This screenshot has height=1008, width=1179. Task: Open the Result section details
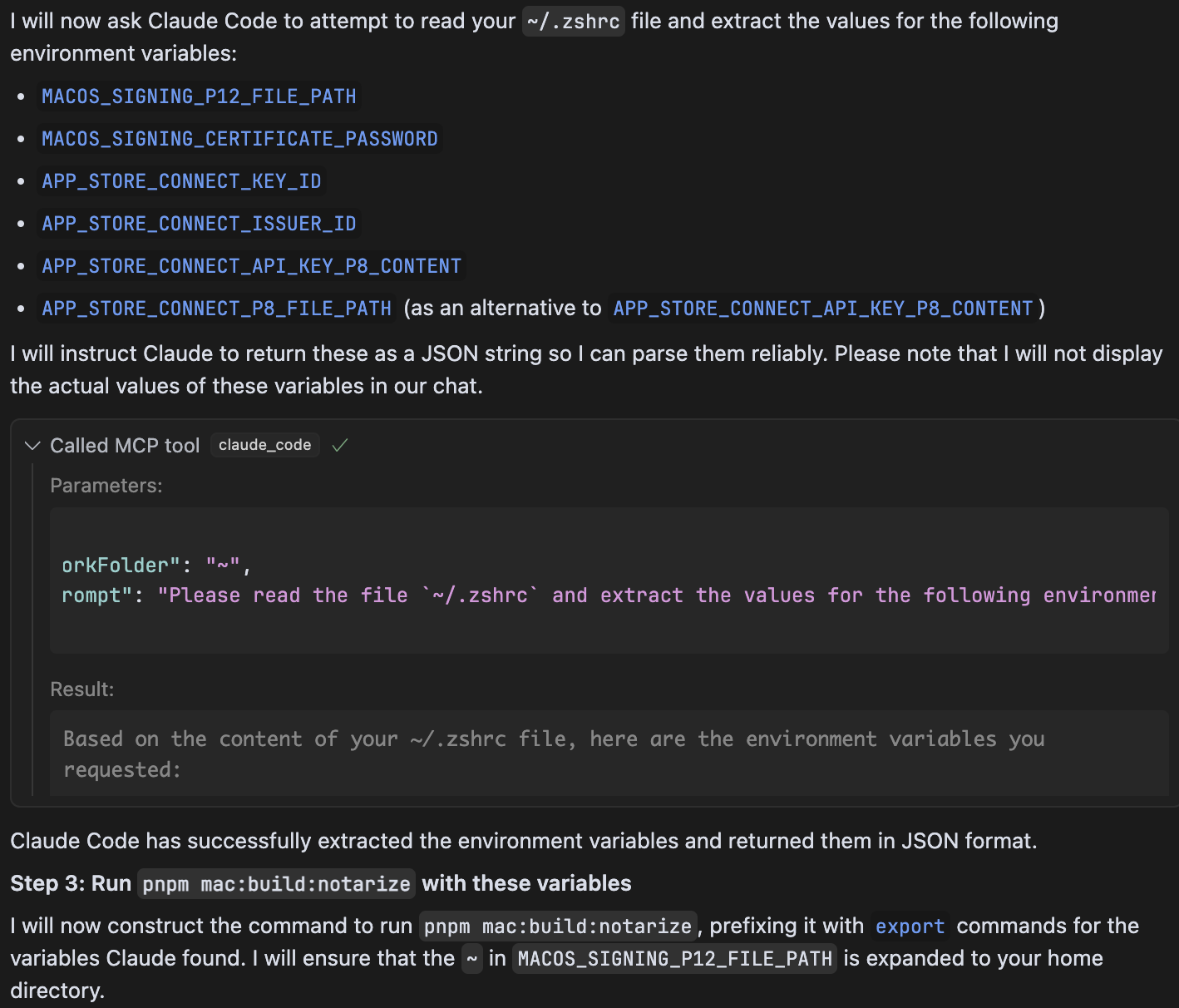pyautogui.click(x=81, y=689)
